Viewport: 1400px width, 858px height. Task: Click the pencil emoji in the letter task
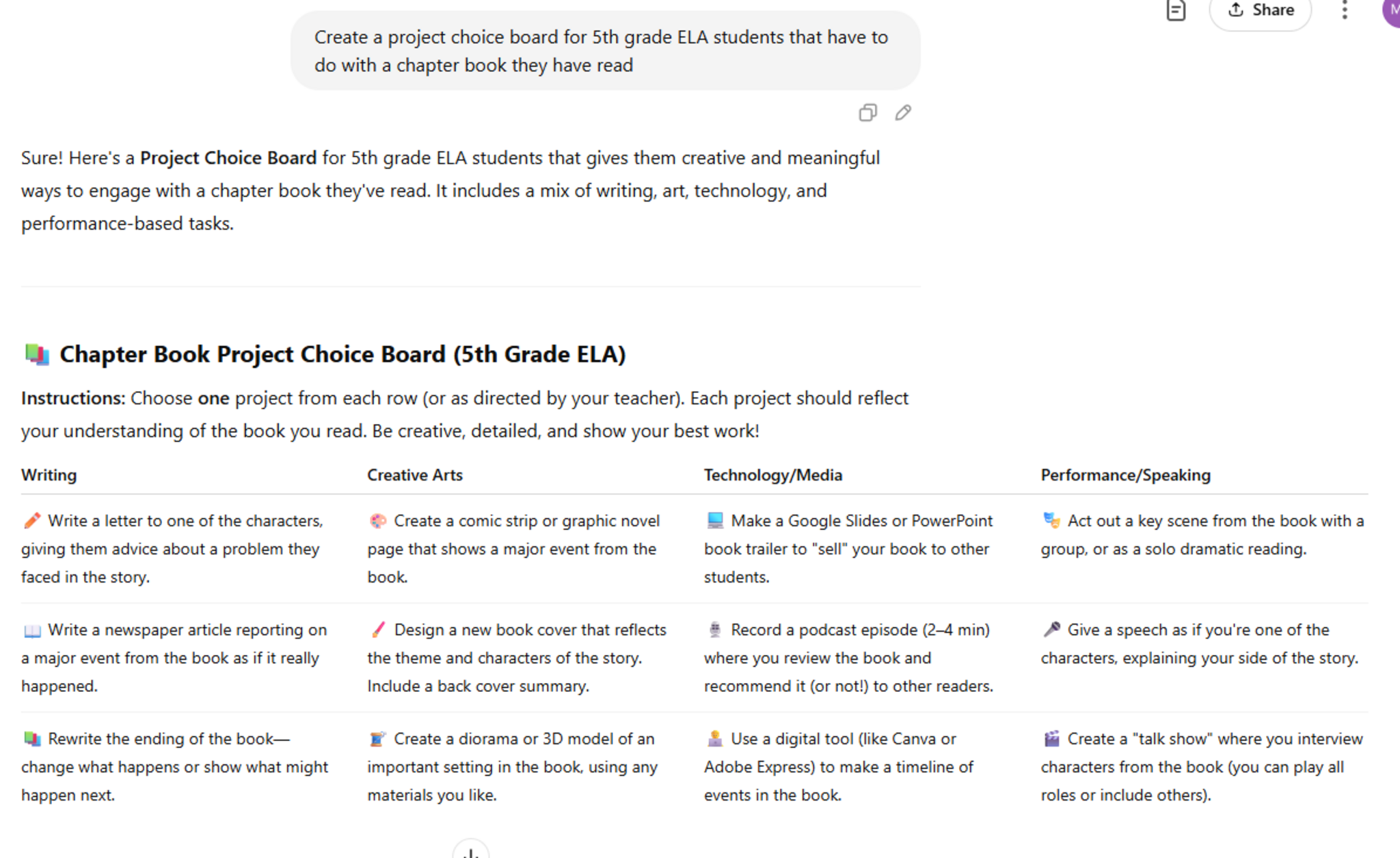click(x=31, y=521)
